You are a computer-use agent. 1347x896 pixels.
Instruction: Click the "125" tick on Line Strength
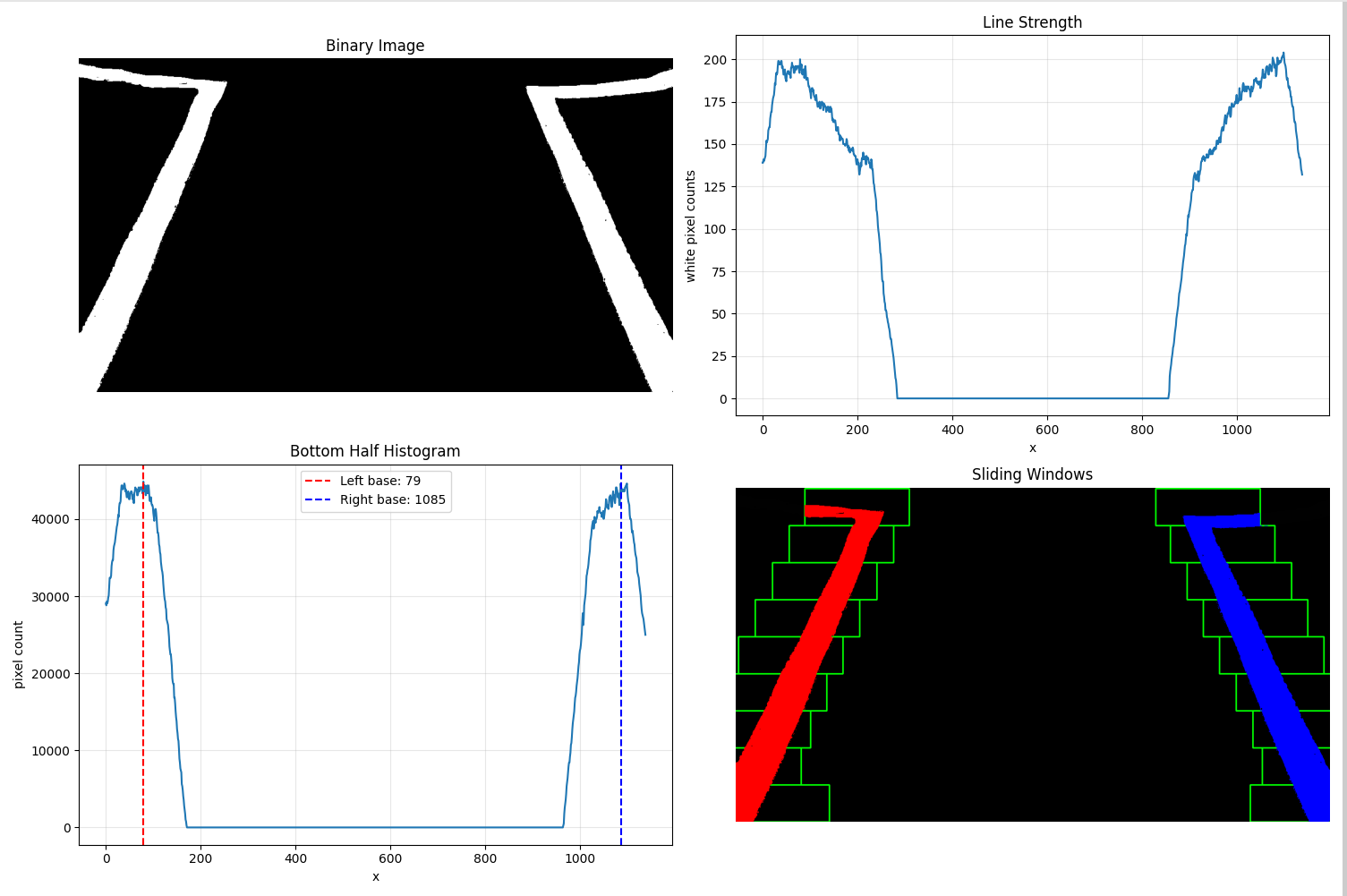point(716,186)
